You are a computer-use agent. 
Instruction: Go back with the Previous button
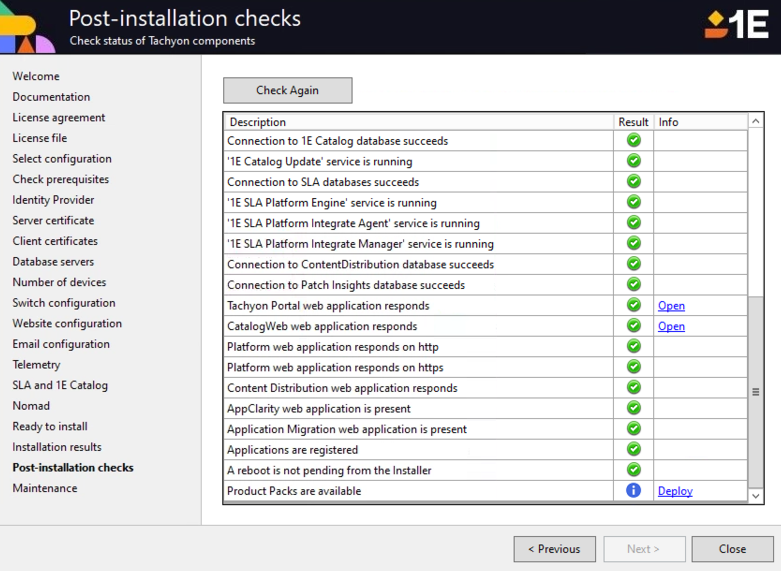point(554,549)
